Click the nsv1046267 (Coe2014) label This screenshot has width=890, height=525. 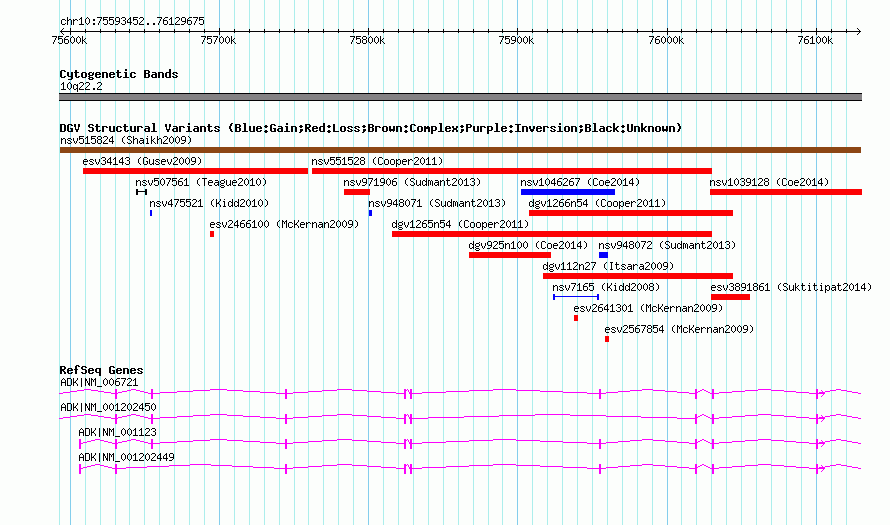coord(580,182)
